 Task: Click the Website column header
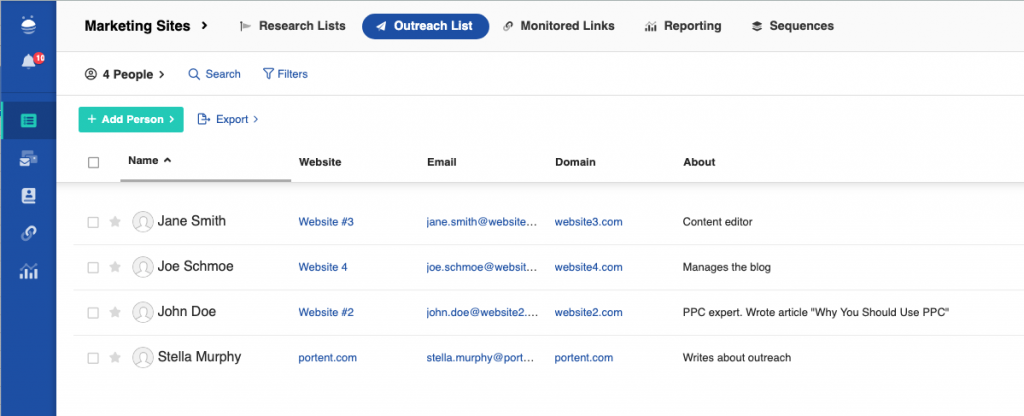pos(320,162)
